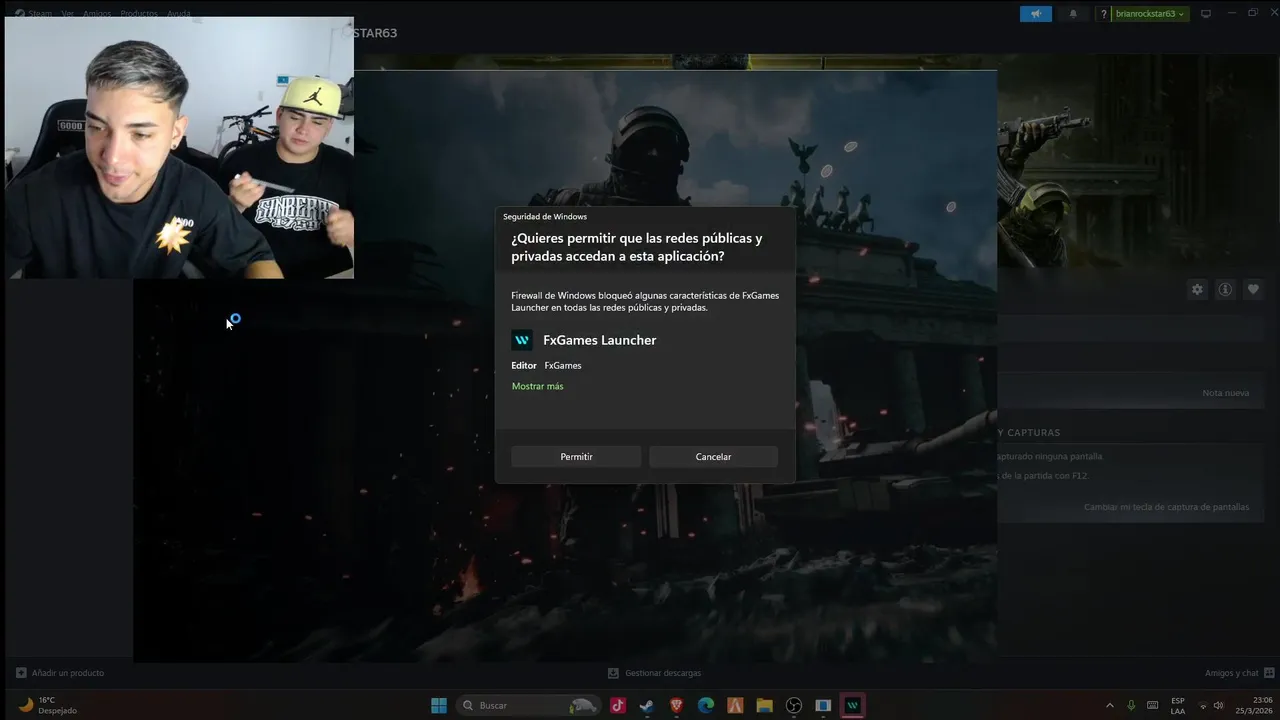This screenshot has width=1280, height=720.
Task: Switch Steam to Big Picture mode icon
Action: click(1206, 14)
